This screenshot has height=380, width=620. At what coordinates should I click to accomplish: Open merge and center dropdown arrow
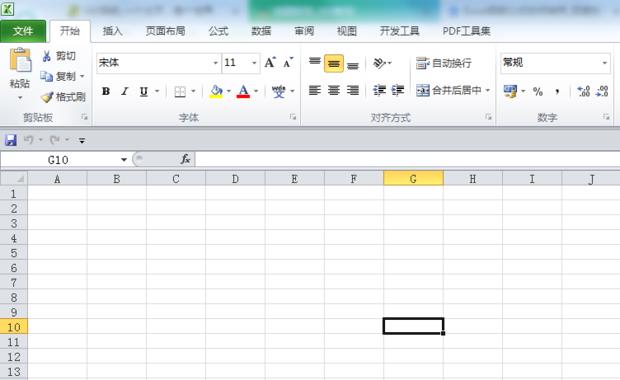[x=488, y=91]
